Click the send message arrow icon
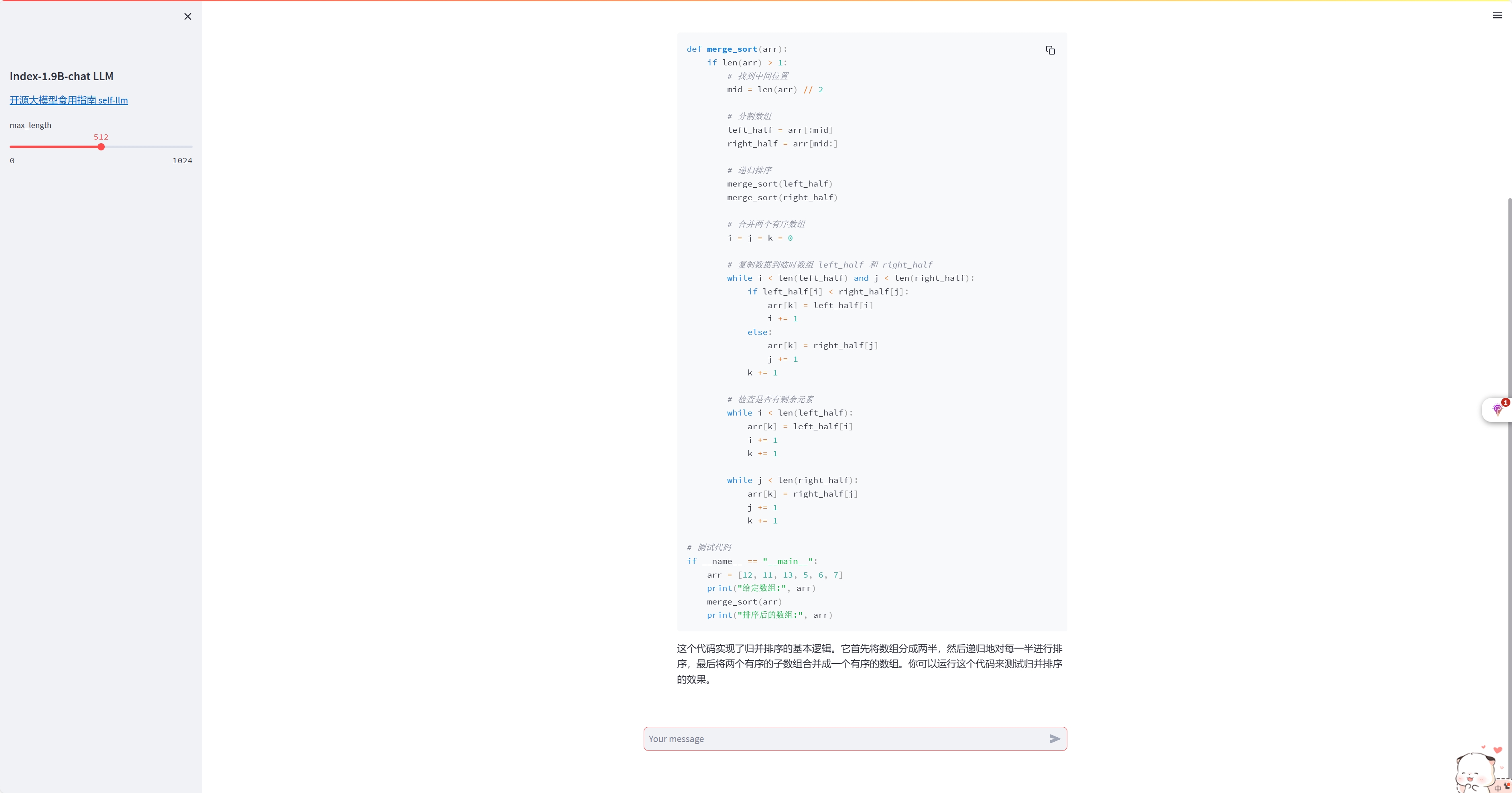This screenshot has width=1512, height=793. pos(1054,739)
